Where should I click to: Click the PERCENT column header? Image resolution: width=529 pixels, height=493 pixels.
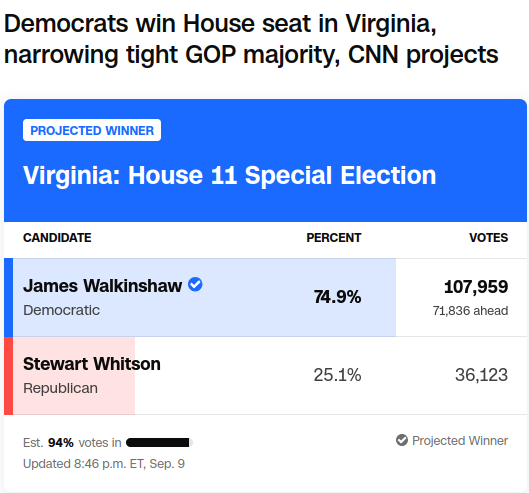pyautogui.click(x=334, y=238)
